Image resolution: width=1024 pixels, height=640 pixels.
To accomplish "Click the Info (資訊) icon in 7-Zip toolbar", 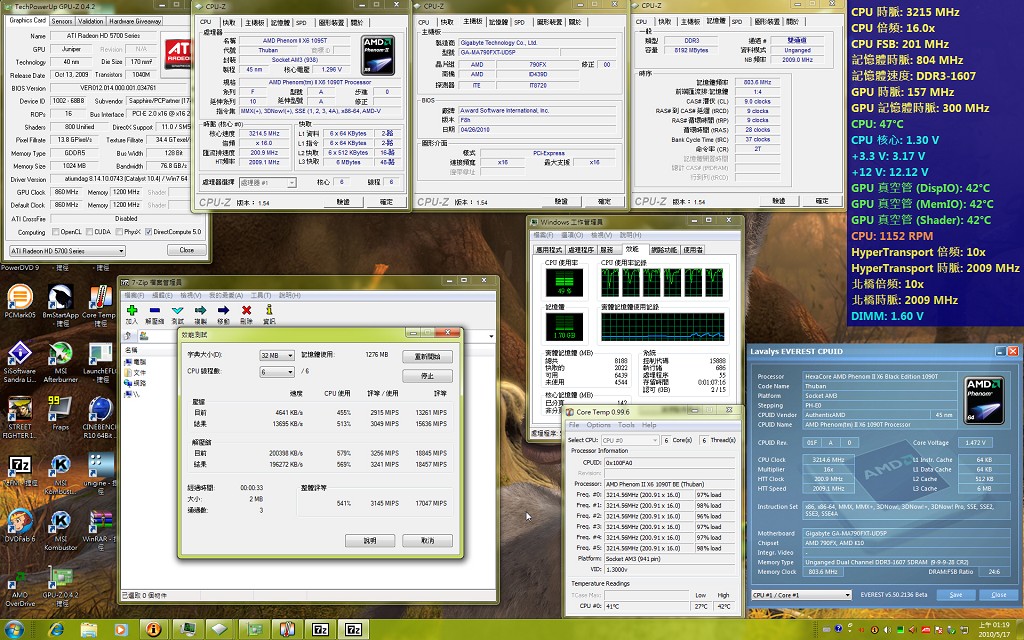I will 269,310.
